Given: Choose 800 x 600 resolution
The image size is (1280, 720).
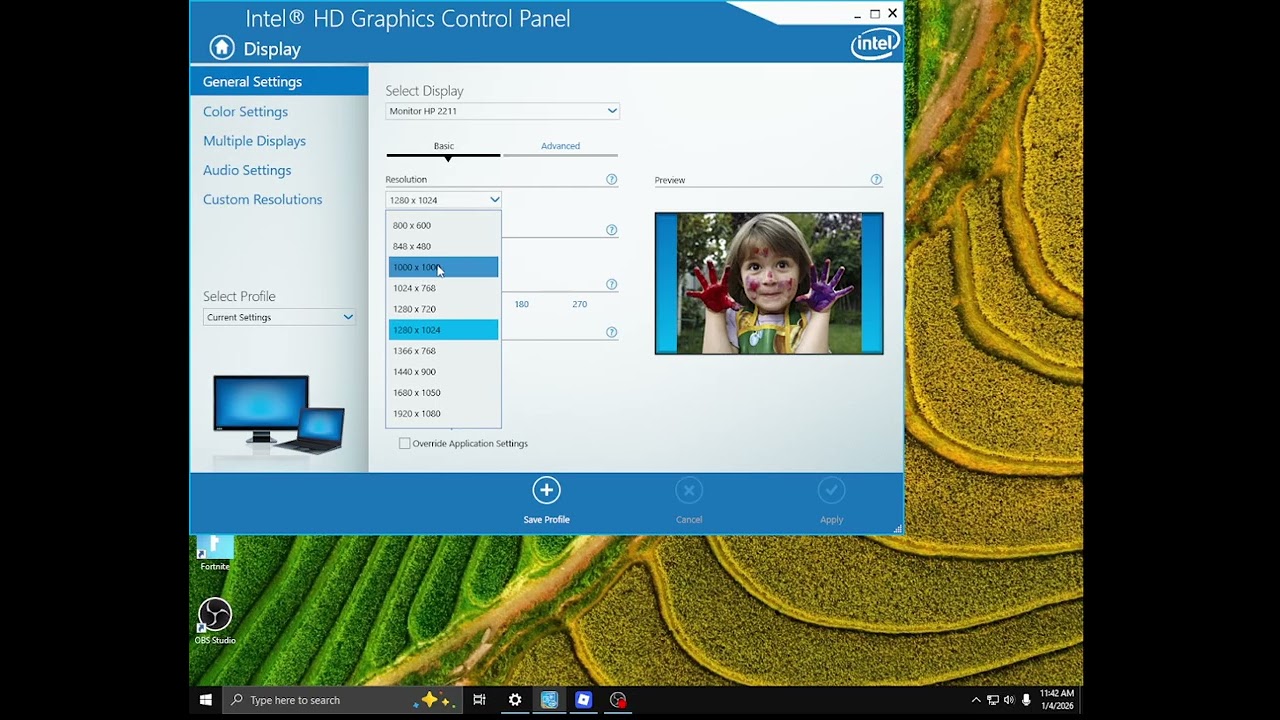Looking at the screenshot, I should pyautogui.click(x=443, y=225).
